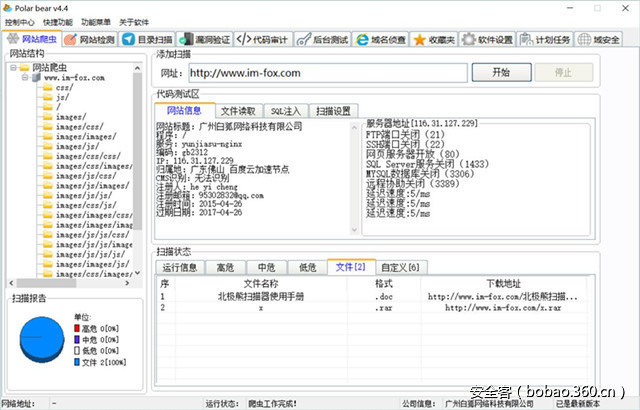Screen dimensions: 640x410
Task: Open the 代码审计 code audit tab
Action: [x=263, y=40]
